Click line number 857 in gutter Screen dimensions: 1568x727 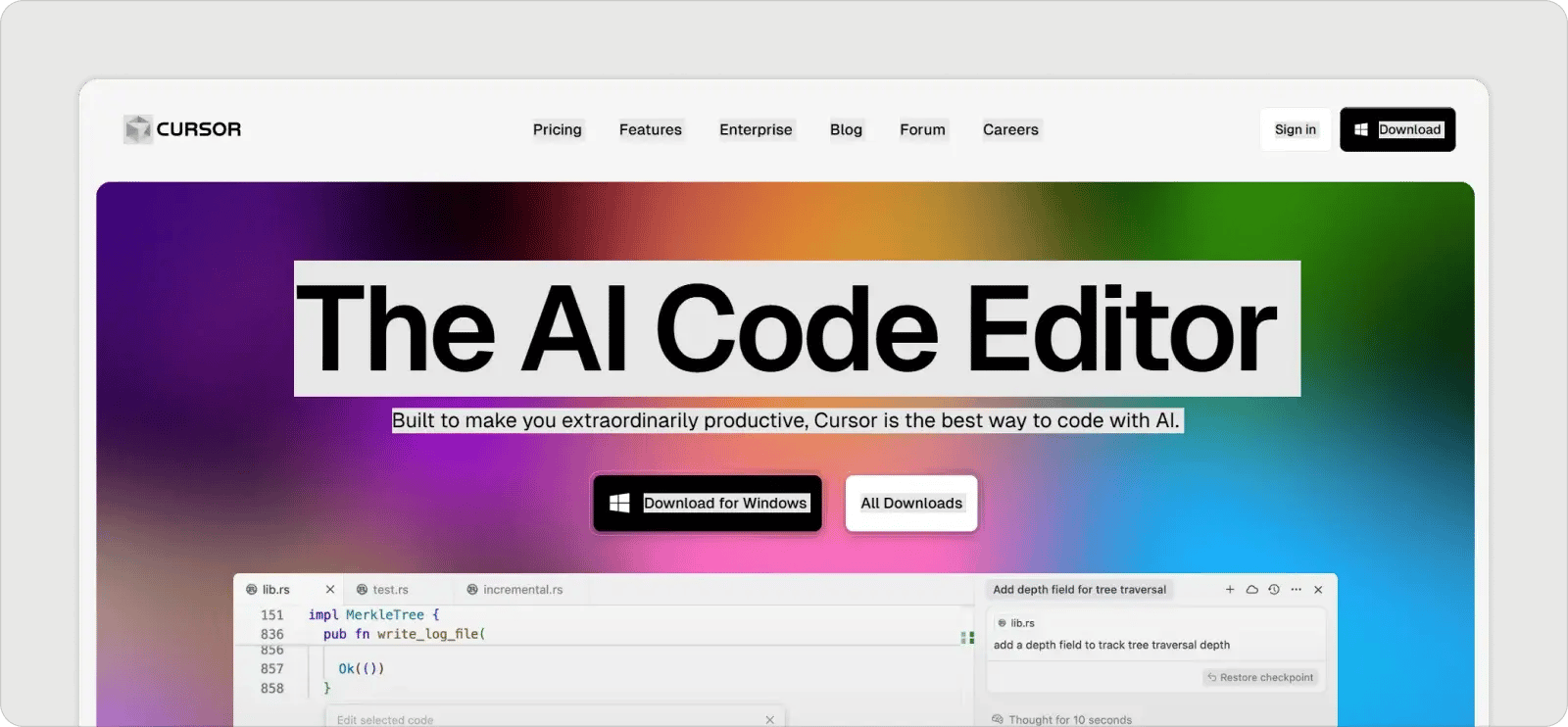pos(272,669)
